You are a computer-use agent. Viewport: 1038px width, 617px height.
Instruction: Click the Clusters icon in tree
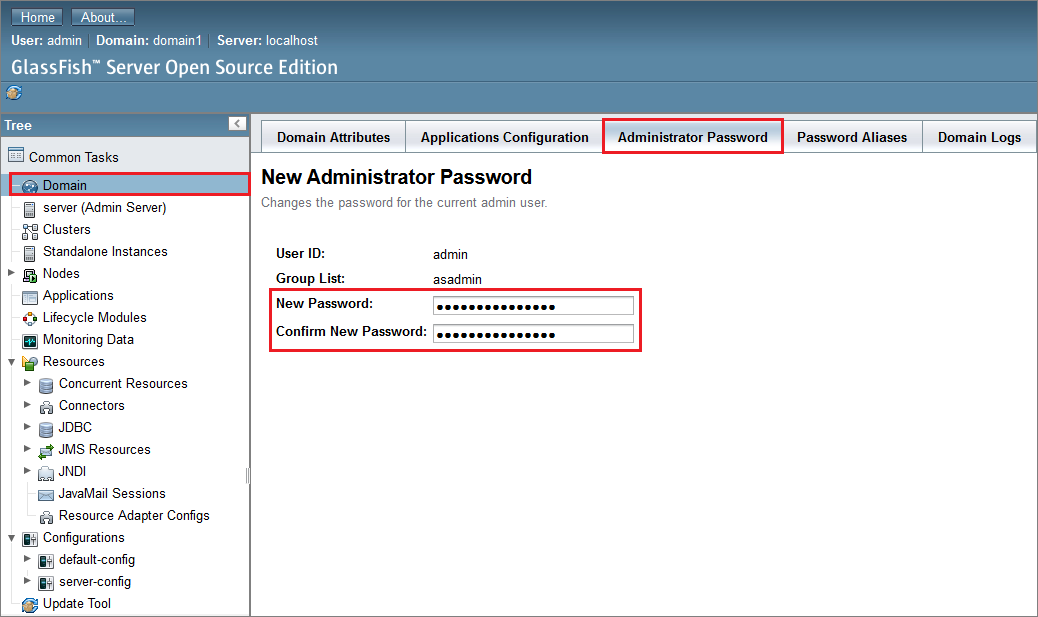(x=30, y=231)
